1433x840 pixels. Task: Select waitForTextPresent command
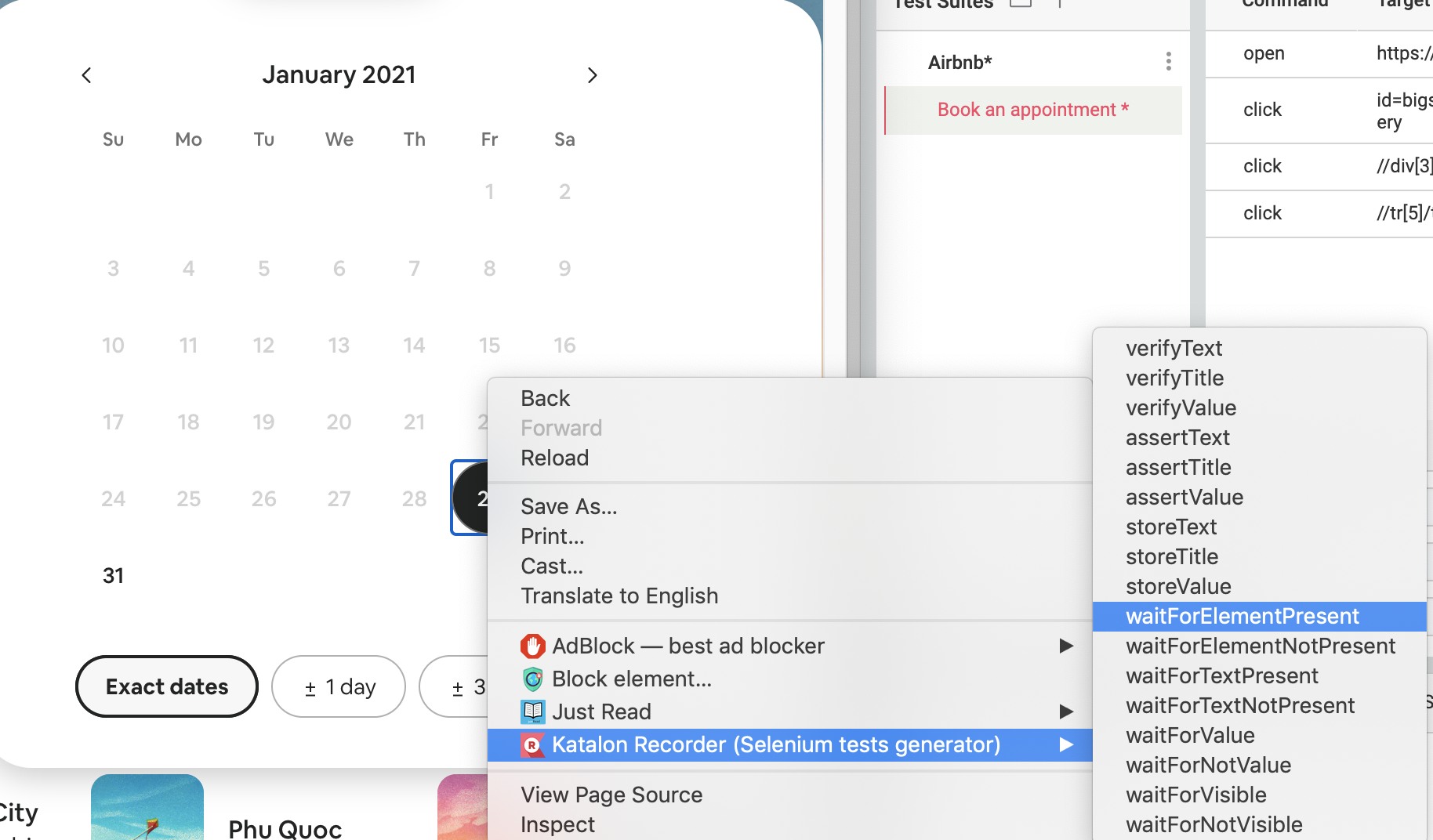tap(1260, 675)
